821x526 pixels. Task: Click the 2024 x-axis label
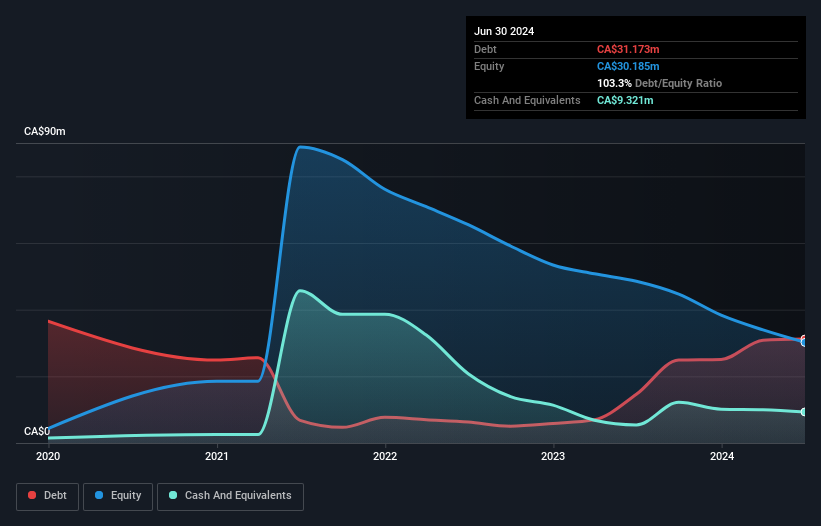point(722,456)
